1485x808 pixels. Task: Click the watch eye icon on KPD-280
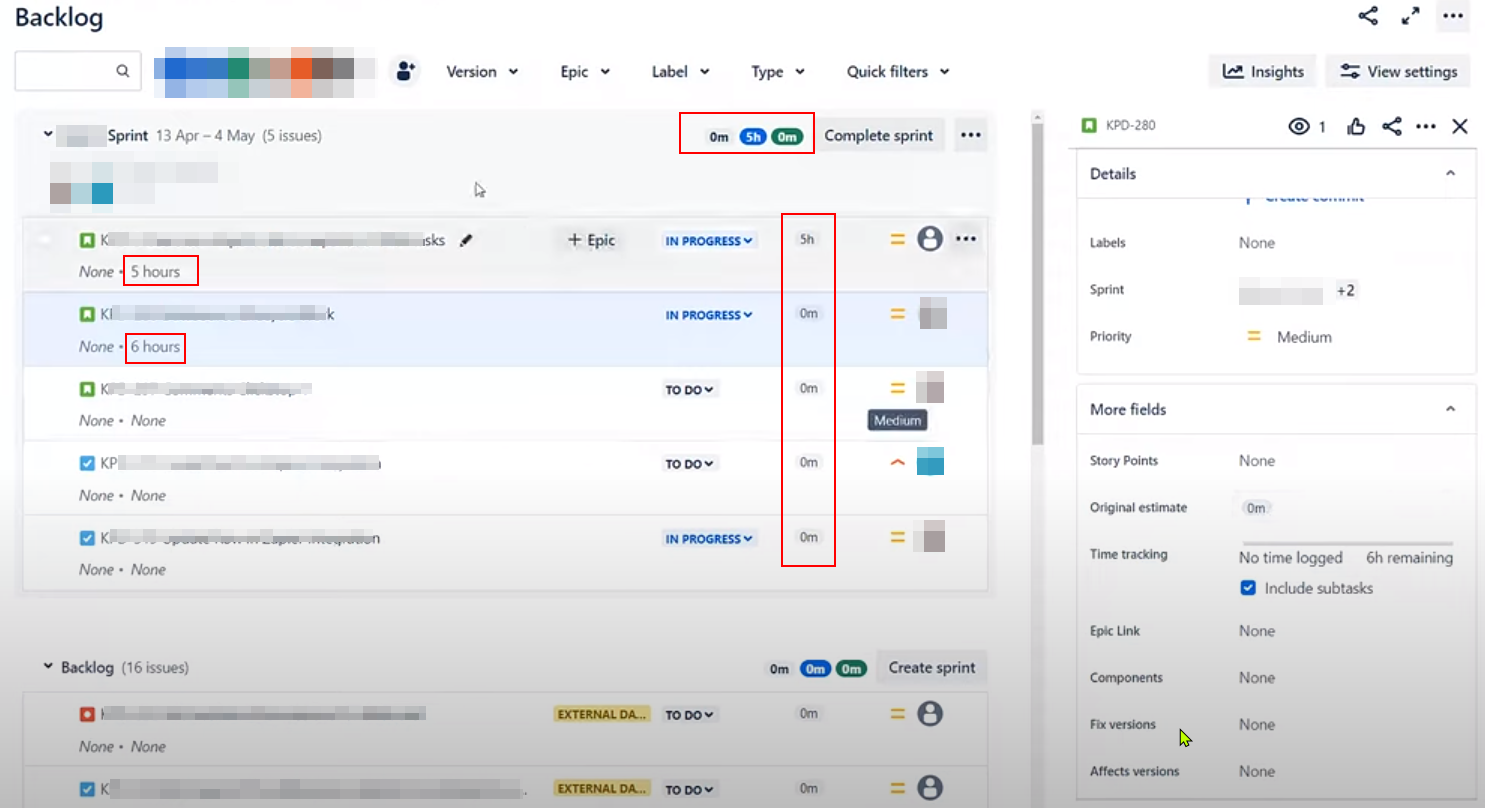coord(1299,126)
